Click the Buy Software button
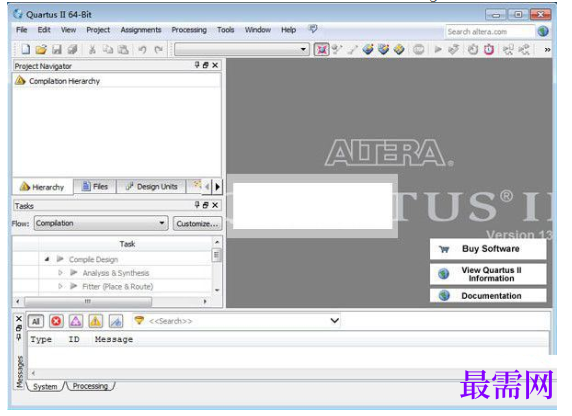The image size is (572, 416). point(488,249)
